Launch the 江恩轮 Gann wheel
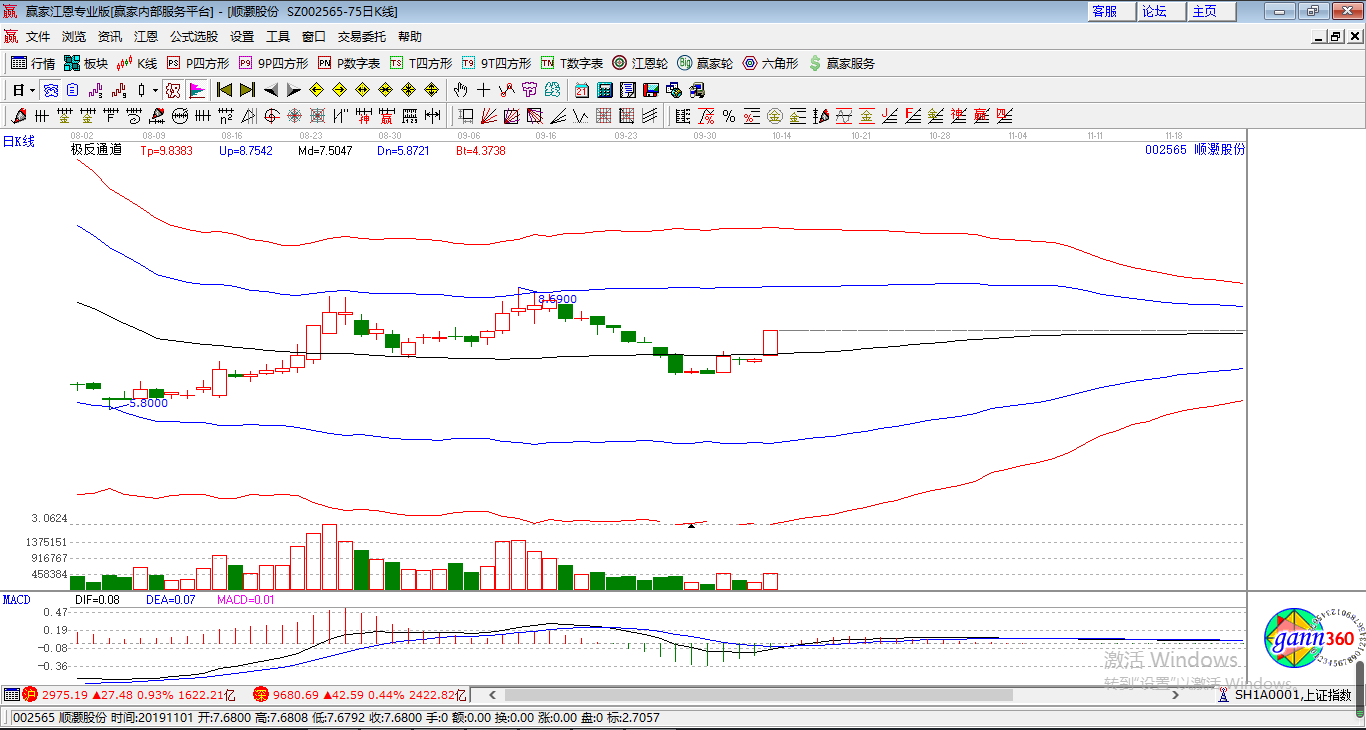Screen dimensions: 1366x730 click(640, 63)
